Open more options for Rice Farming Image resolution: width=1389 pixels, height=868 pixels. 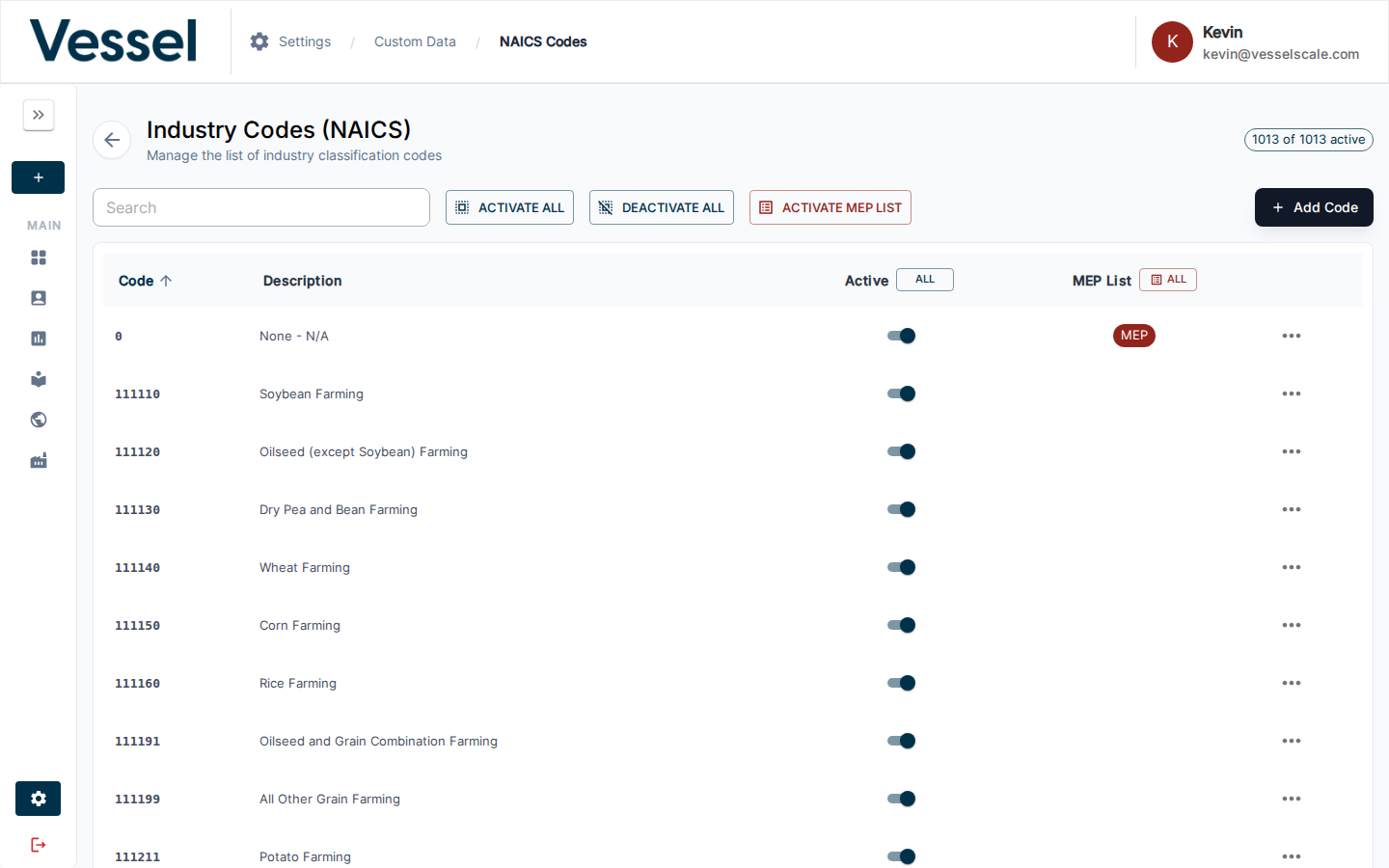(x=1292, y=683)
